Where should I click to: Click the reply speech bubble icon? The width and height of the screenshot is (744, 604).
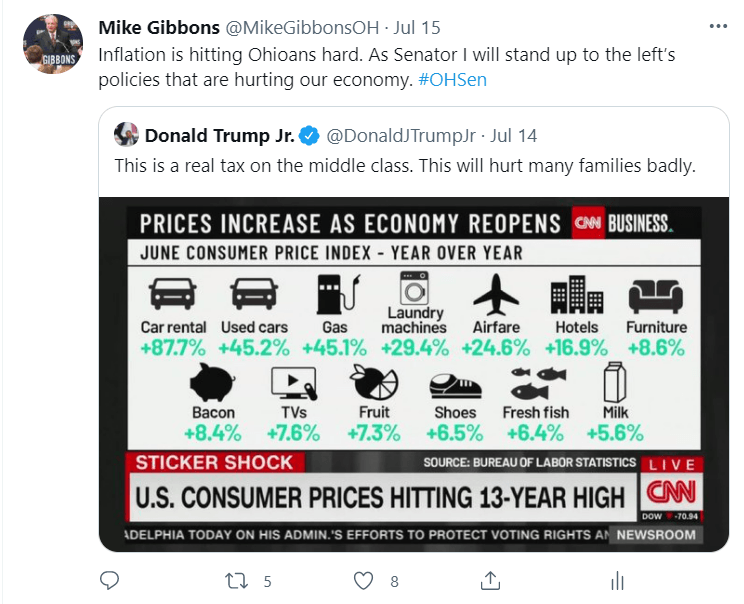[109, 580]
